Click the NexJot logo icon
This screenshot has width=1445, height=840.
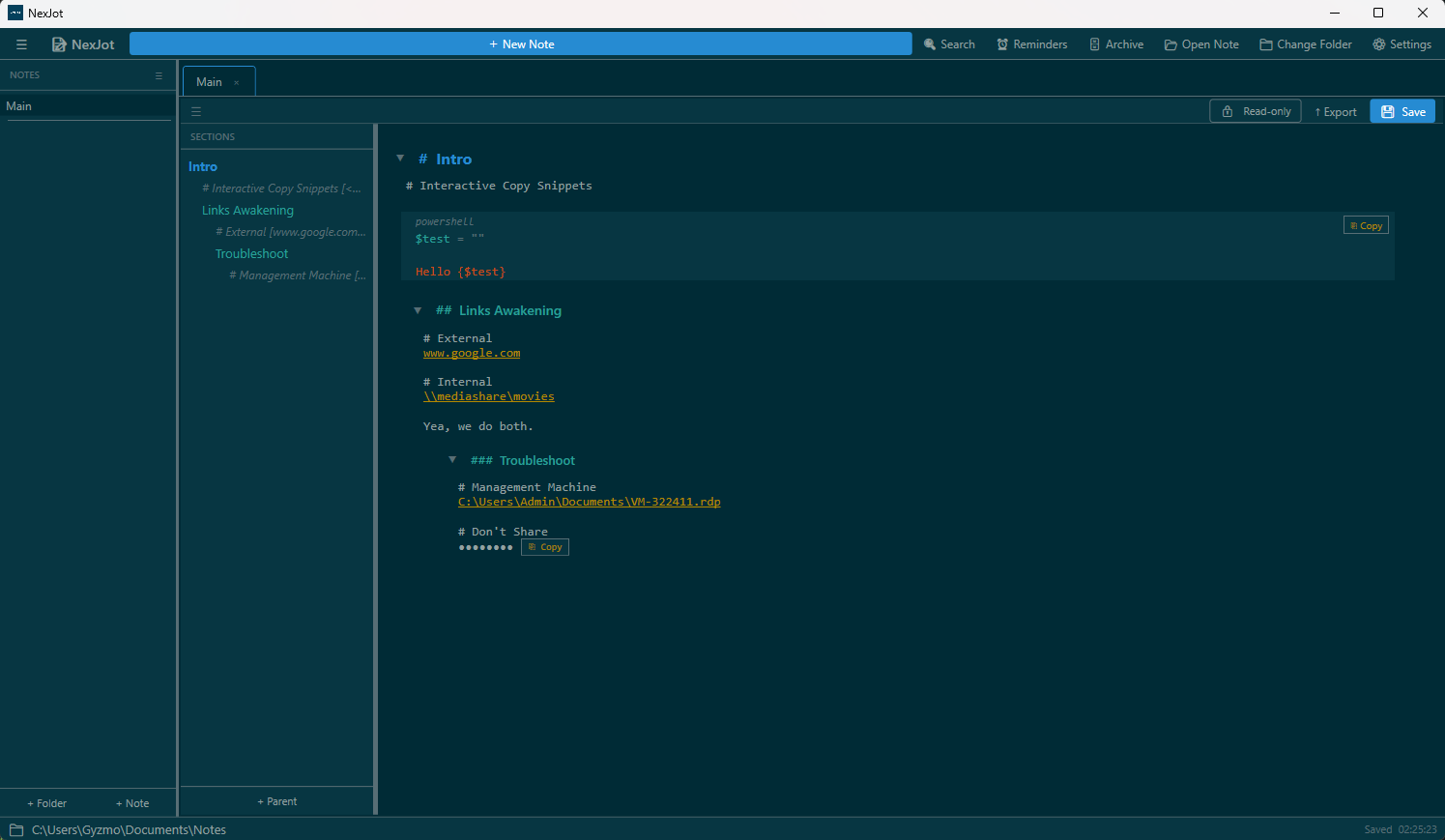click(x=59, y=44)
